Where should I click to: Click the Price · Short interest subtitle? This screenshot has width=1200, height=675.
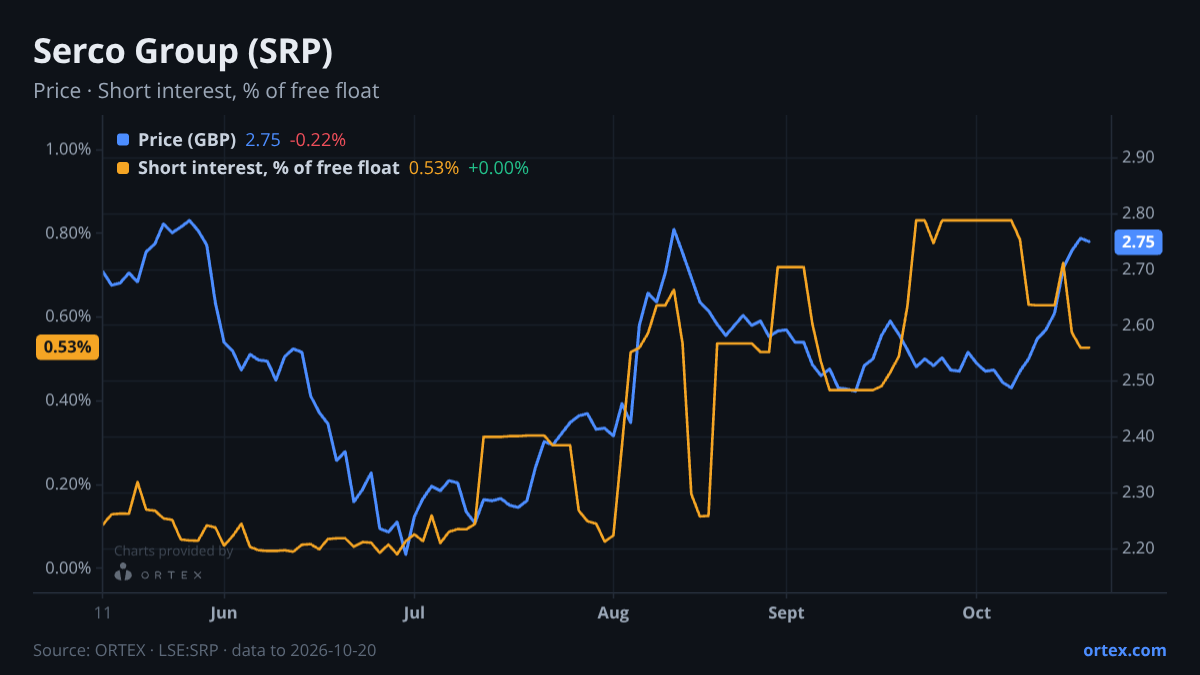tap(206, 91)
